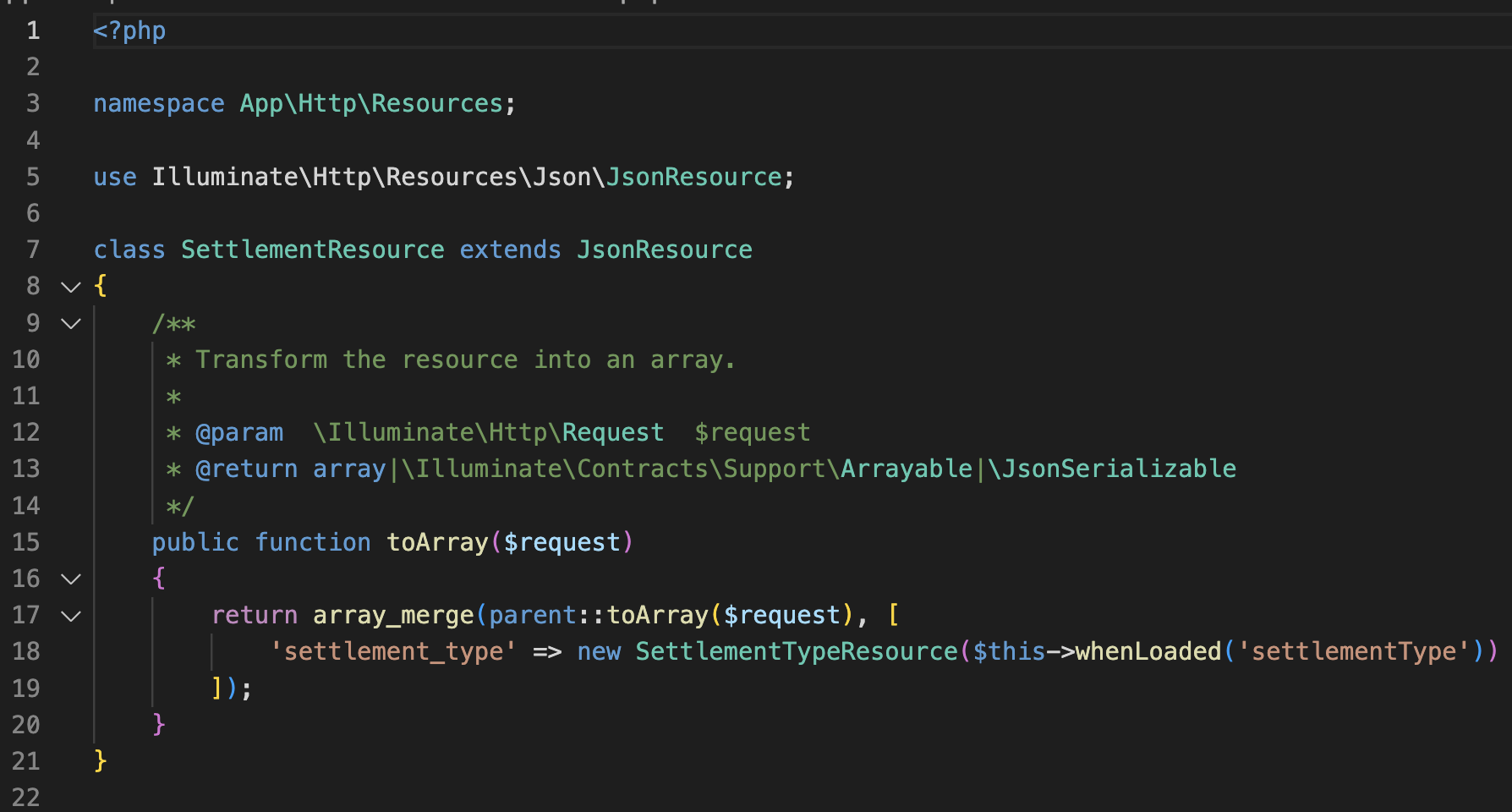This screenshot has height=812, width=1512.
Task: Click the closing brace on line 21
Action: click(99, 760)
